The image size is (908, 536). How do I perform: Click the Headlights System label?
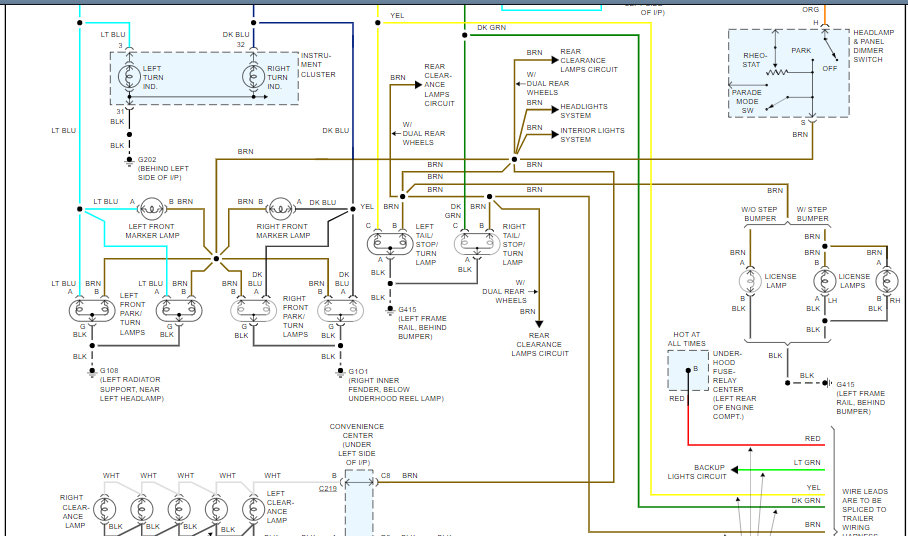pos(584,111)
